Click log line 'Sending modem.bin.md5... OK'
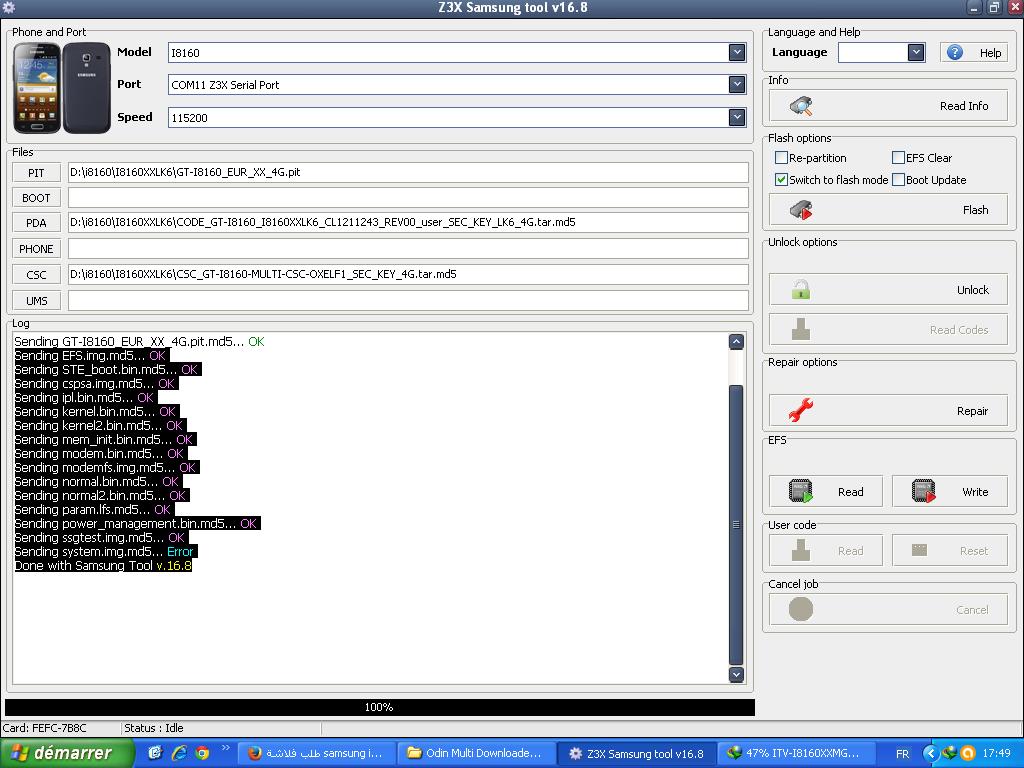Image resolution: width=1024 pixels, height=768 pixels. [x=99, y=453]
